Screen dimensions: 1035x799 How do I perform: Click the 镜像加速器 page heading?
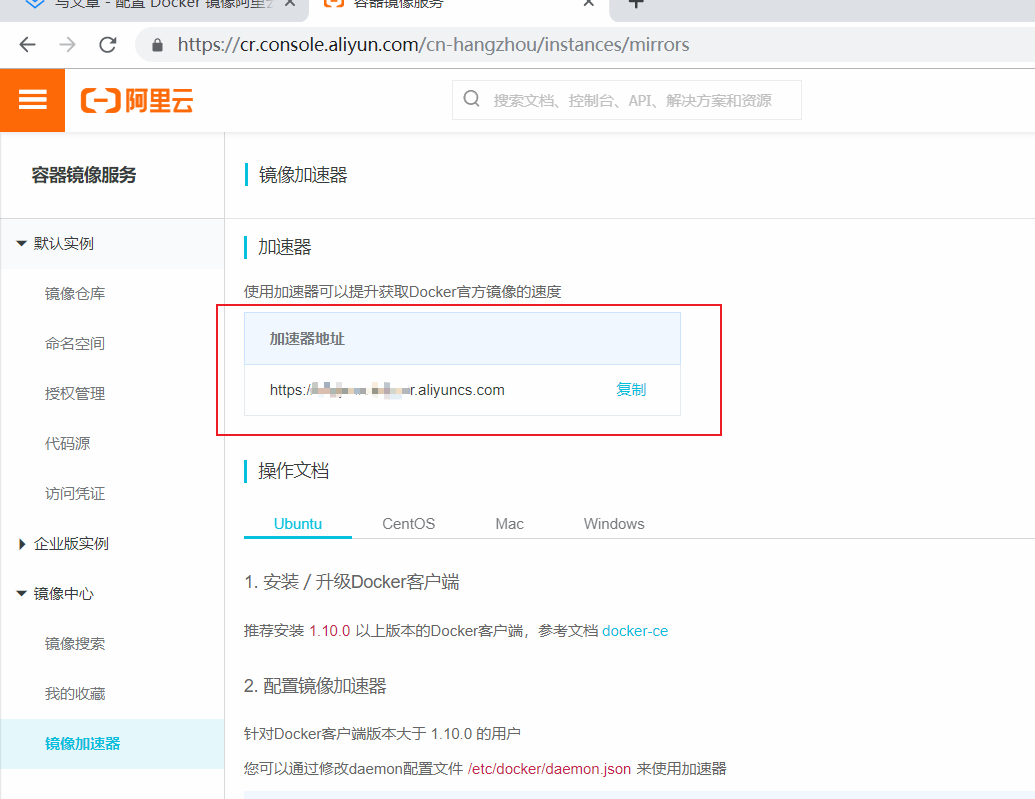303,175
